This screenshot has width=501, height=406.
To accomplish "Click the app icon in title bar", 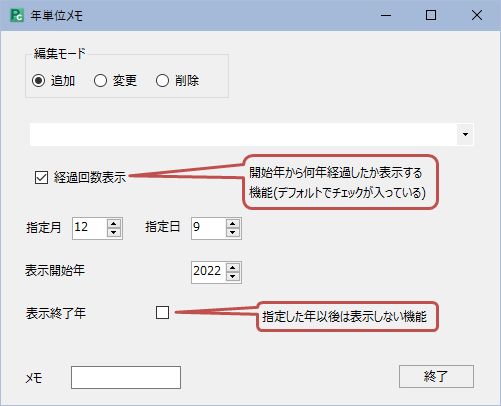I will pos(17,15).
